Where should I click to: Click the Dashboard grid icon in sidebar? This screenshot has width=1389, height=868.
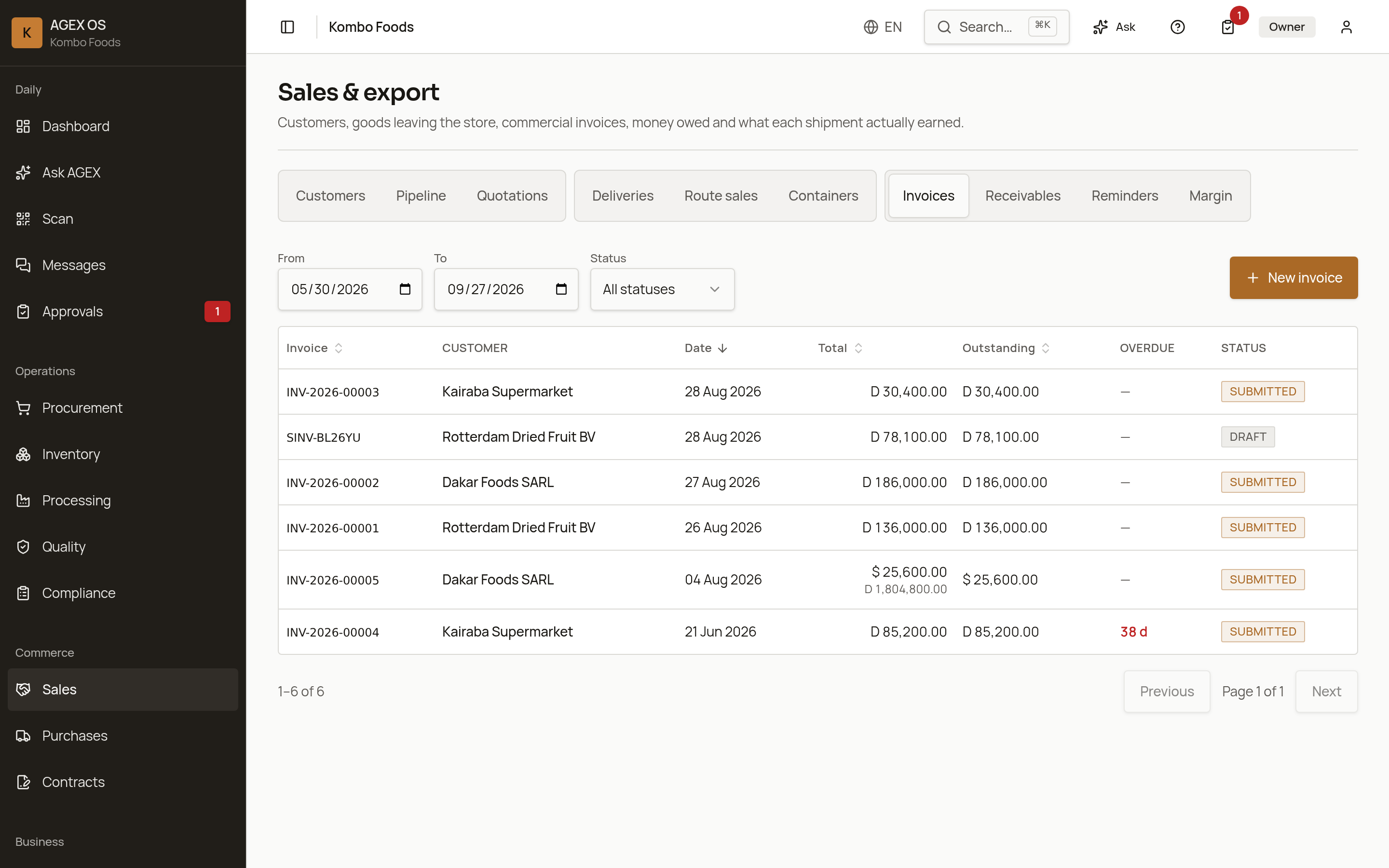[23, 126]
